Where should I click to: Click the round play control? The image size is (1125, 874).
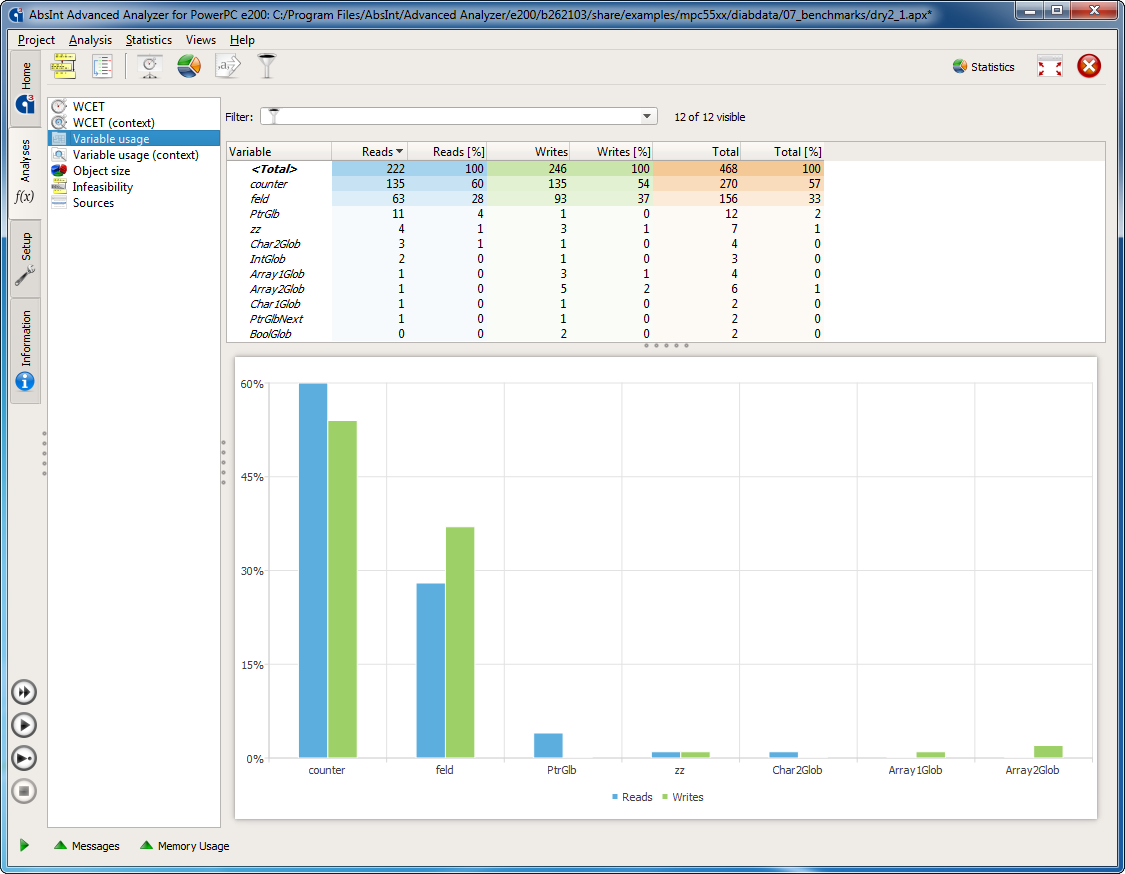pyautogui.click(x=24, y=725)
